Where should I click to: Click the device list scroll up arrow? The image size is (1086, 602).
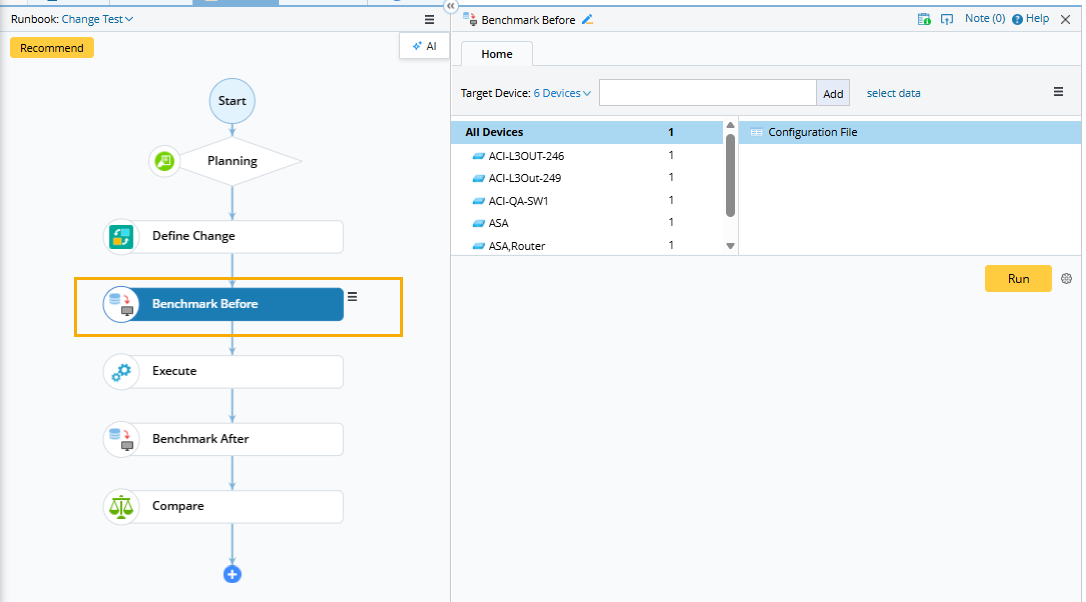(730, 125)
